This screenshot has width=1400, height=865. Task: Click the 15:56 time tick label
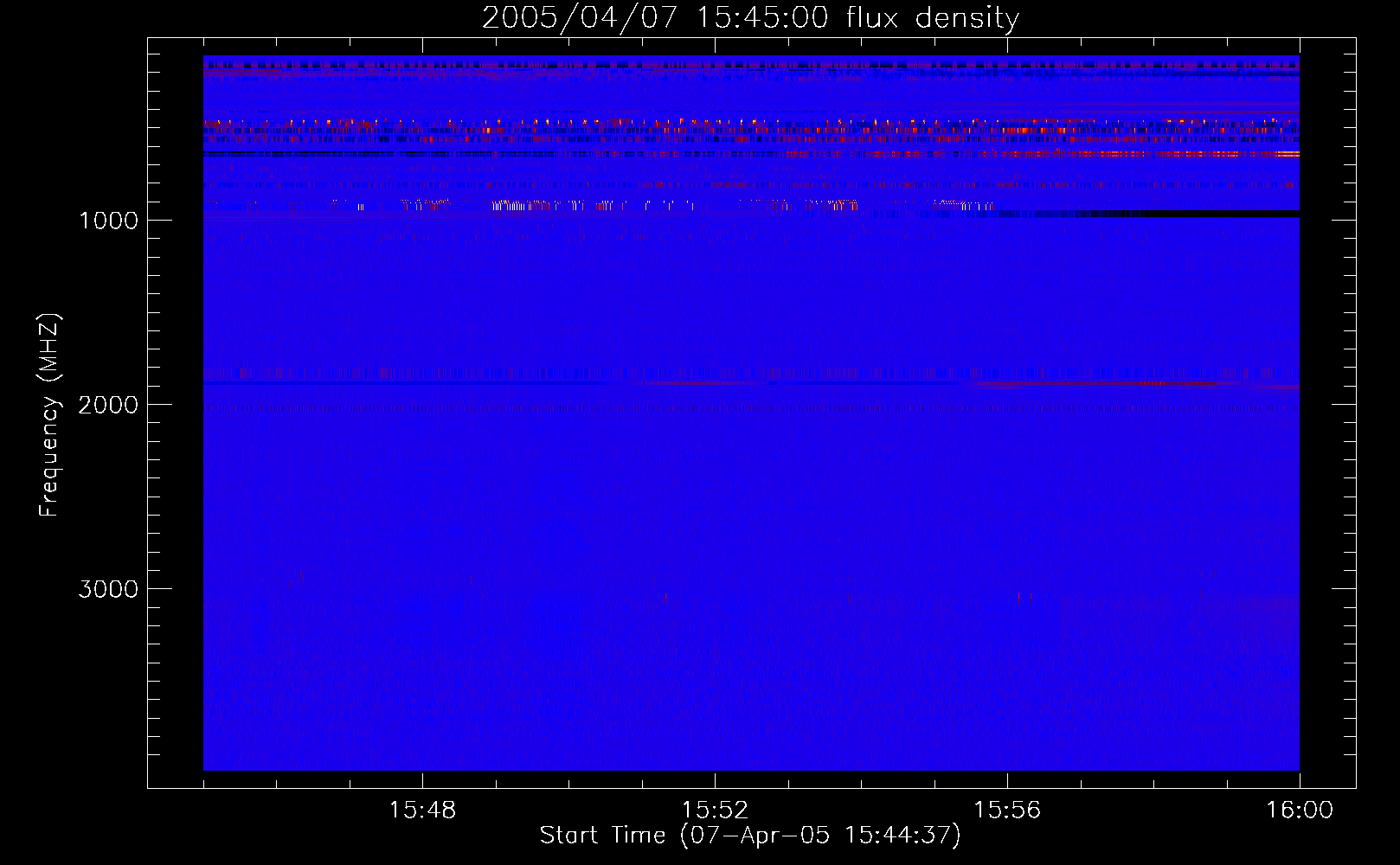tap(1007, 811)
